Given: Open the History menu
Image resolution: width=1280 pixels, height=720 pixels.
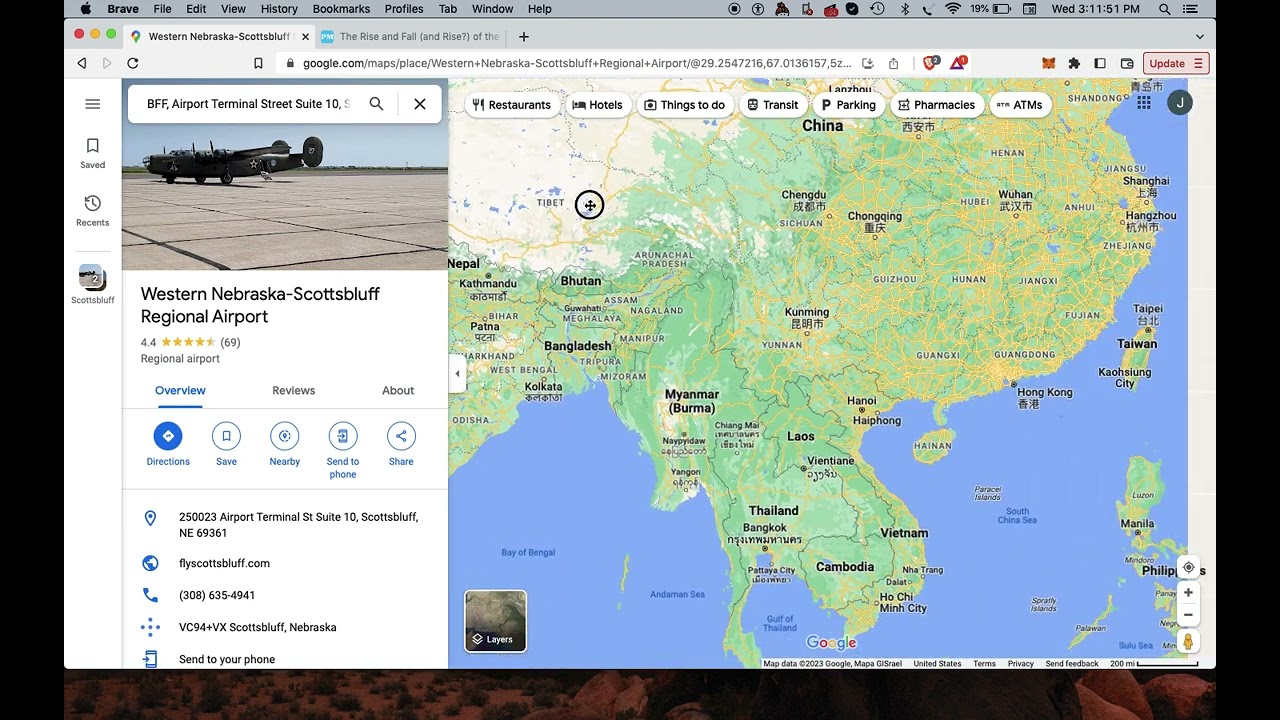Looking at the screenshot, I should [279, 9].
